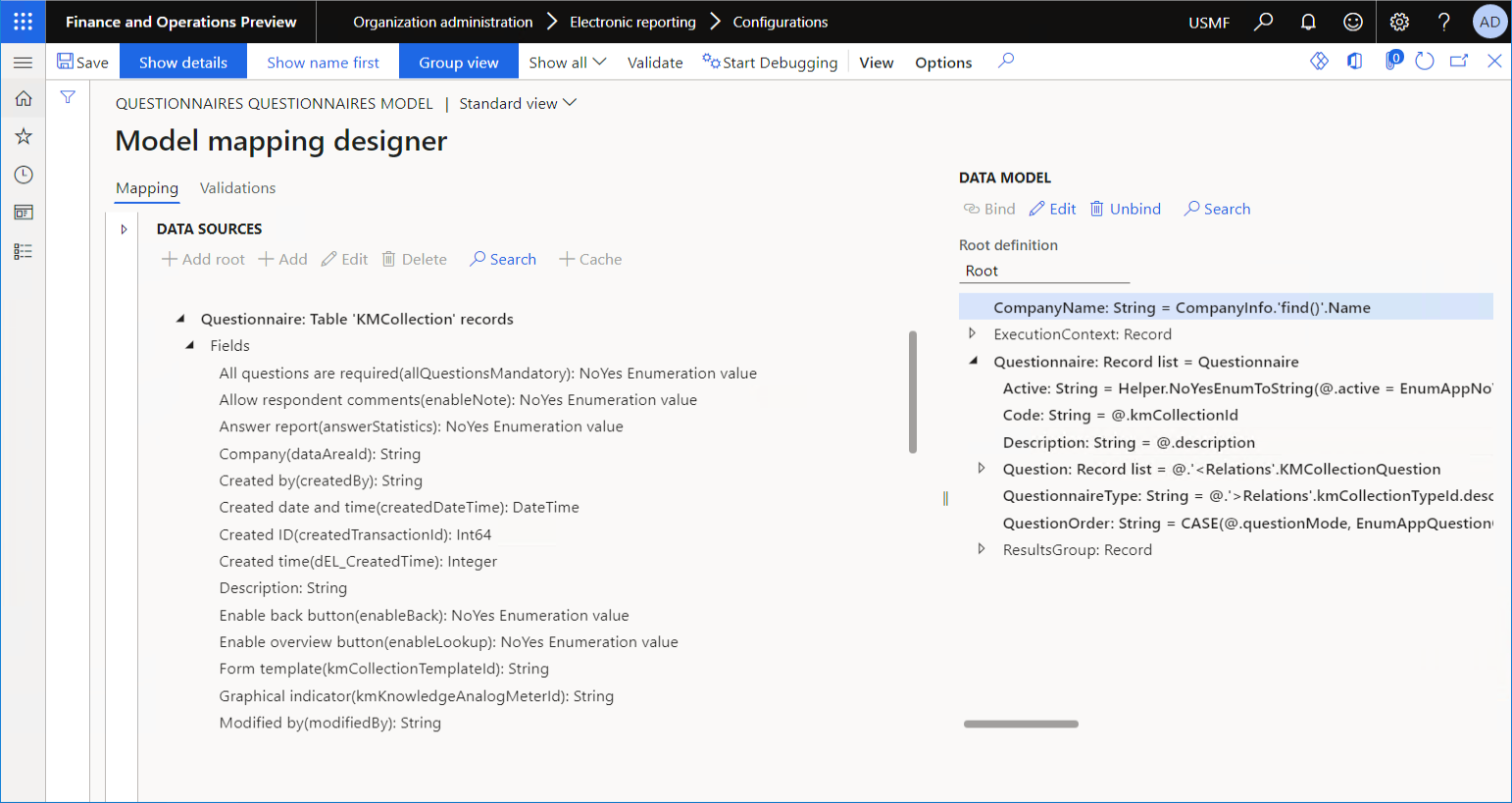Expand the ExecutionContext record node

tap(972, 333)
